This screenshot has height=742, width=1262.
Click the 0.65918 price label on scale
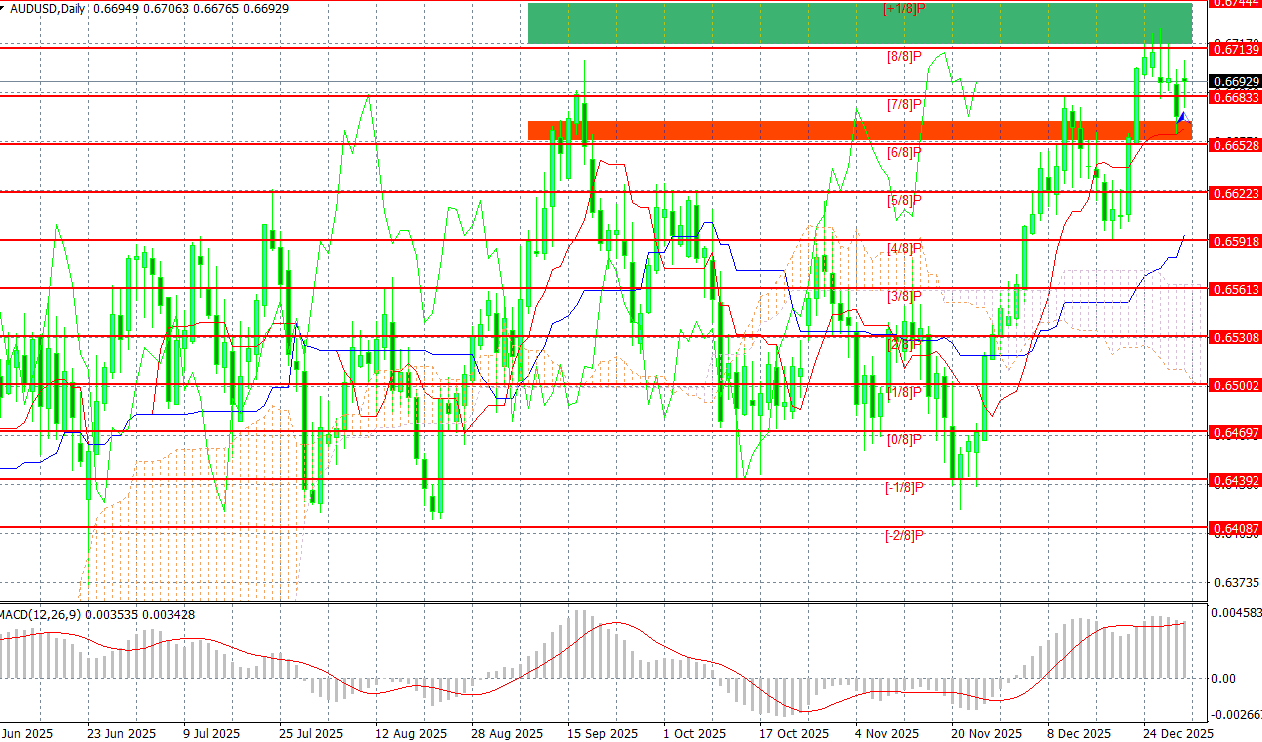(x=1236, y=240)
